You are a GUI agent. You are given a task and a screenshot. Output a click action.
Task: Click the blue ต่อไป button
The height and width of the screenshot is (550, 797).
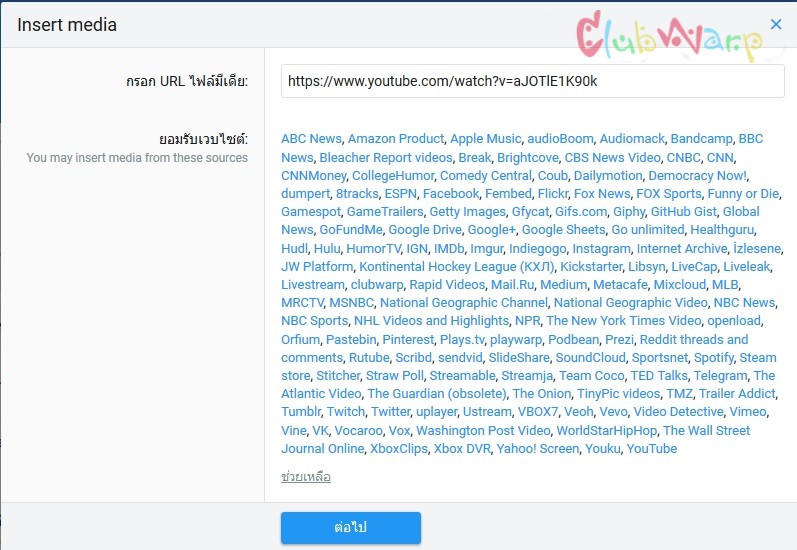click(x=351, y=528)
